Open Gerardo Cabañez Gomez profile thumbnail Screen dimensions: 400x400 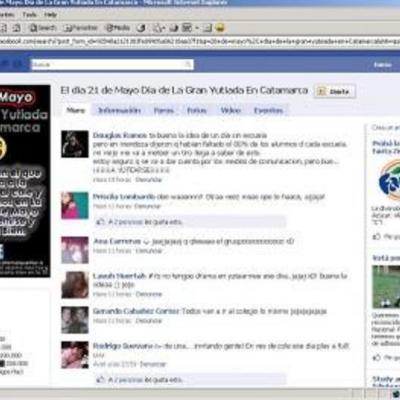[x=75, y=320]
